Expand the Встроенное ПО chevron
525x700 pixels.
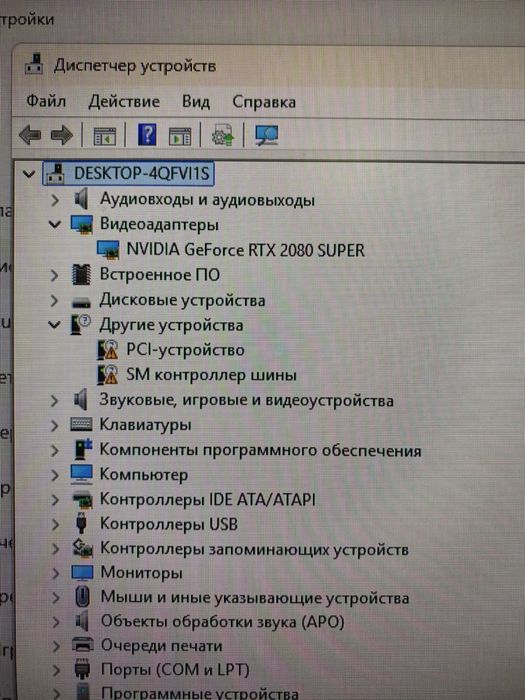(55, 275)
